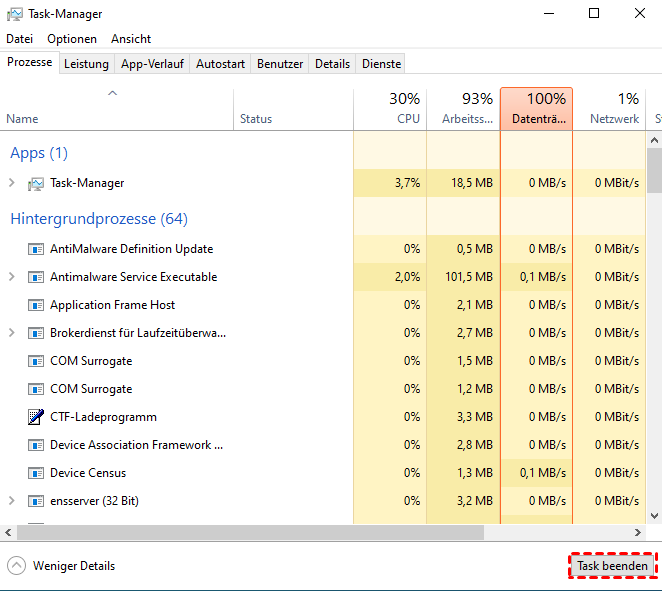The image size is (662, 591).
Task: Click the Task-Manager title bar icon
Action: [x=14, y=14]
